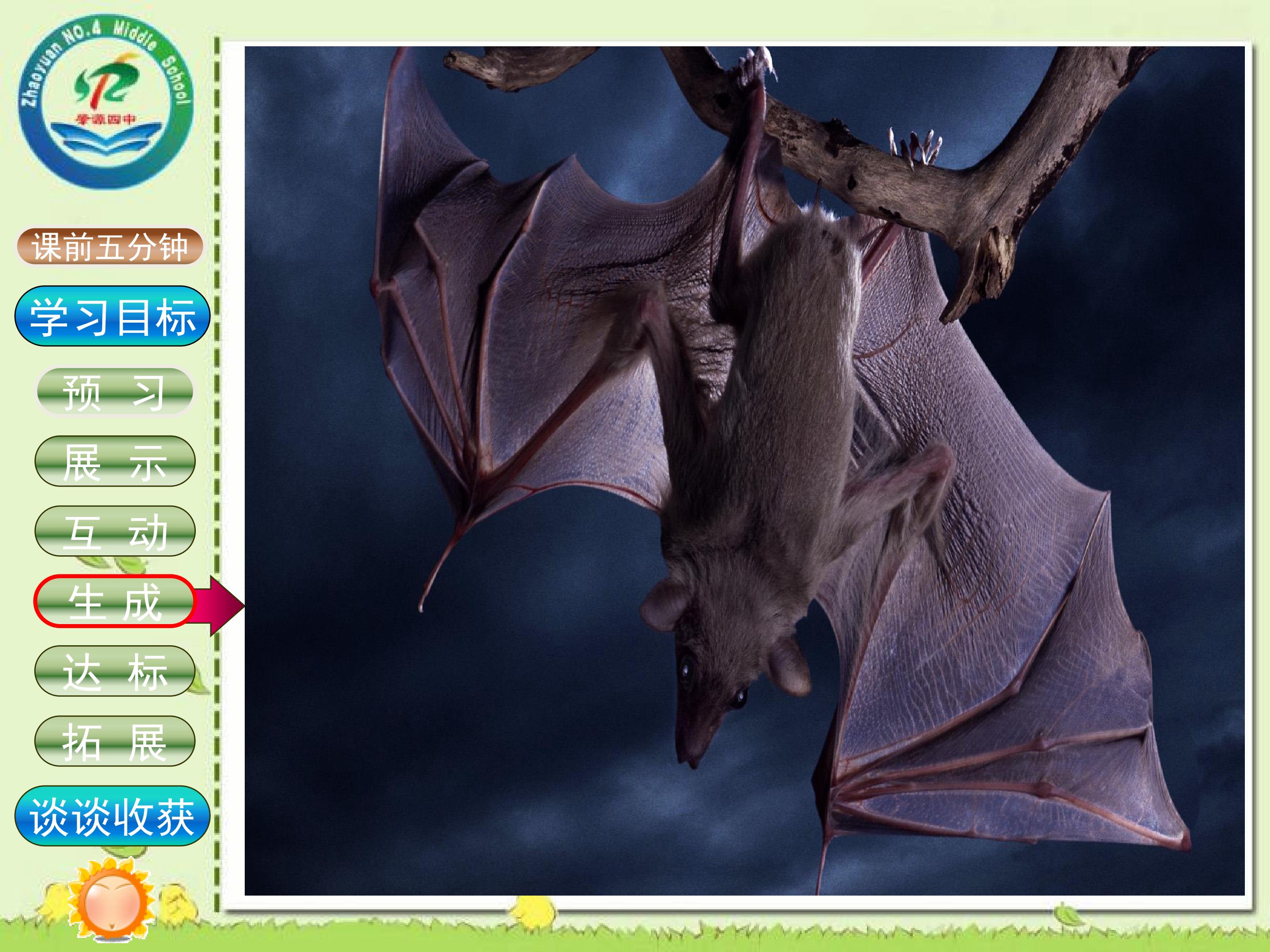Open the 拓展 section
This screenshot has width=1270, height=952.
coord(114,741)
